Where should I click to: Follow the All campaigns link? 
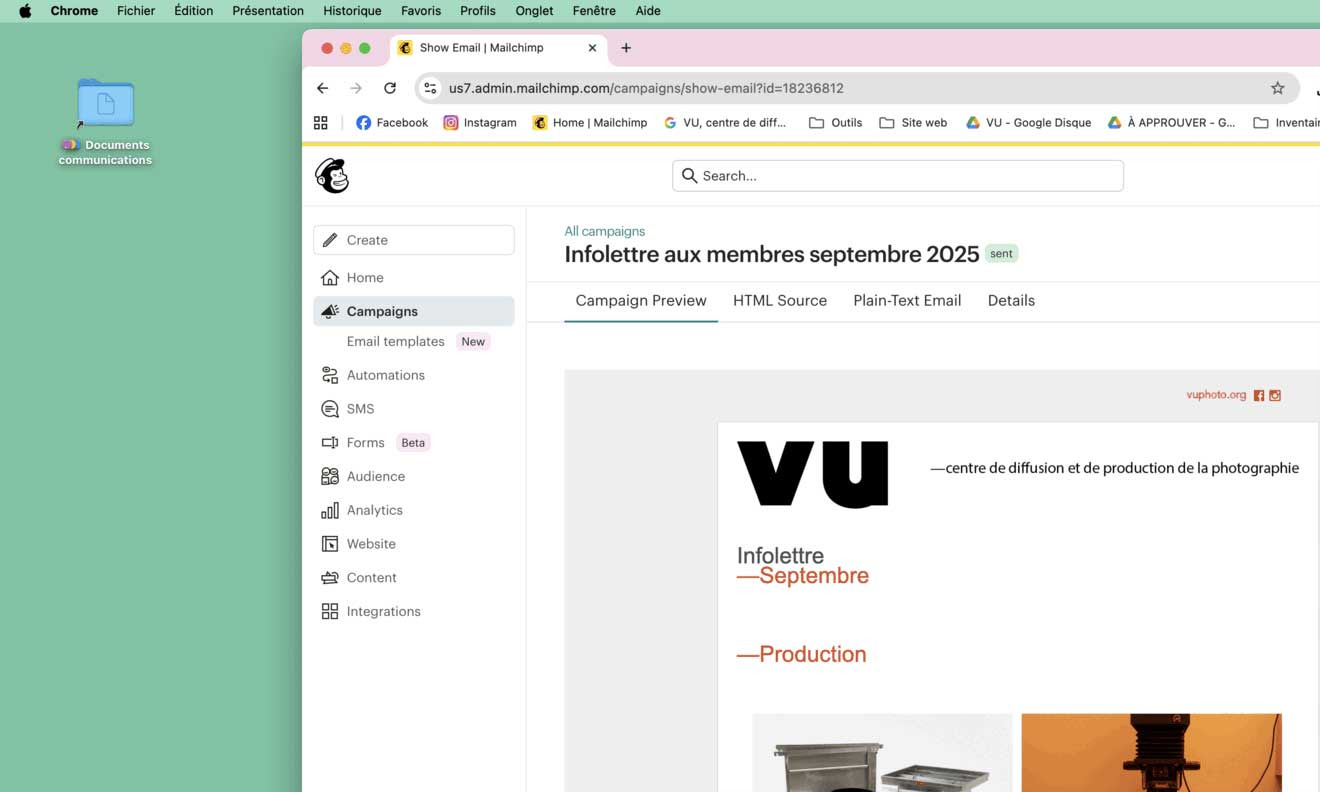click(604, 231)
